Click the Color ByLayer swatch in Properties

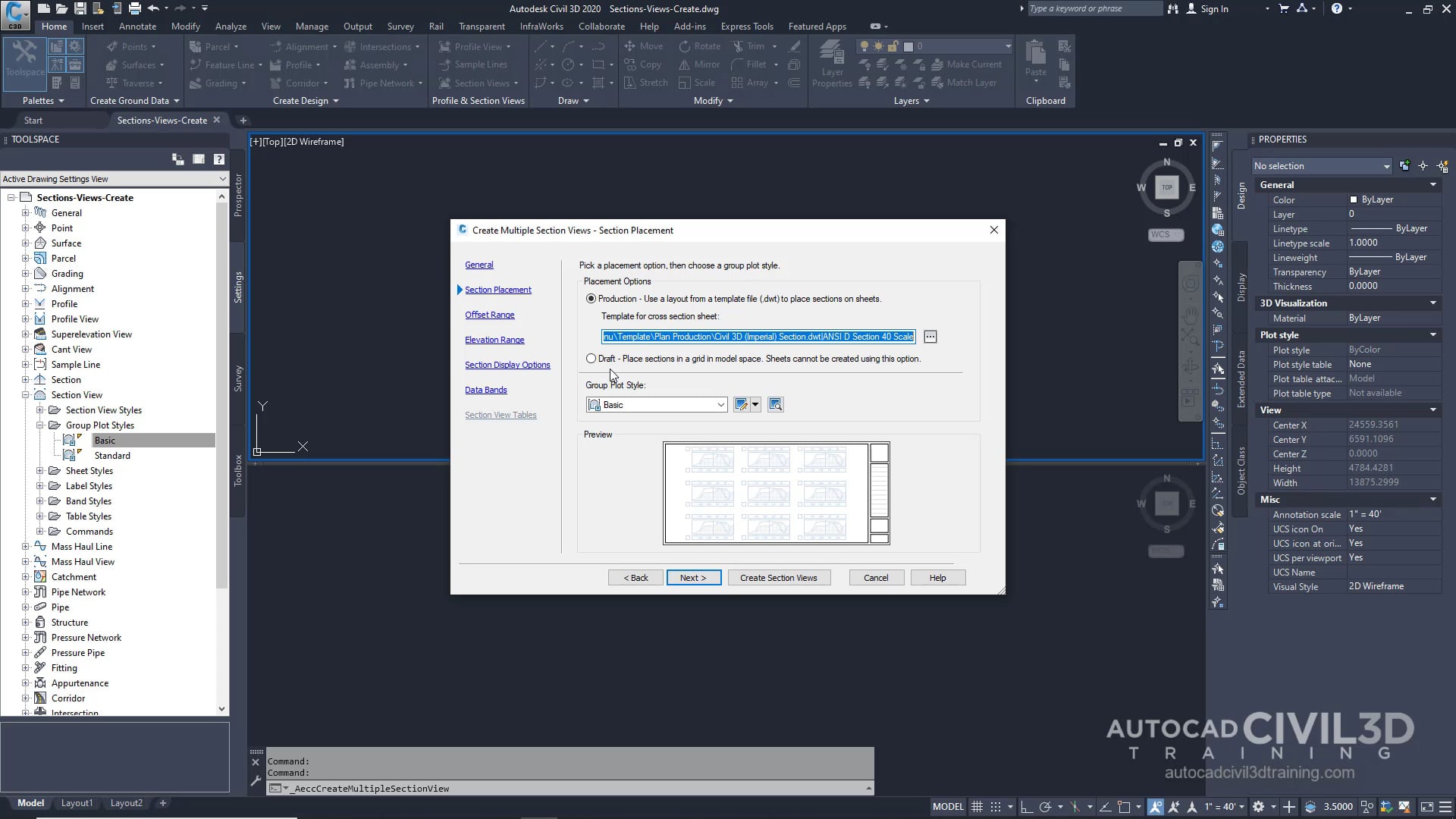(1354, 199)
